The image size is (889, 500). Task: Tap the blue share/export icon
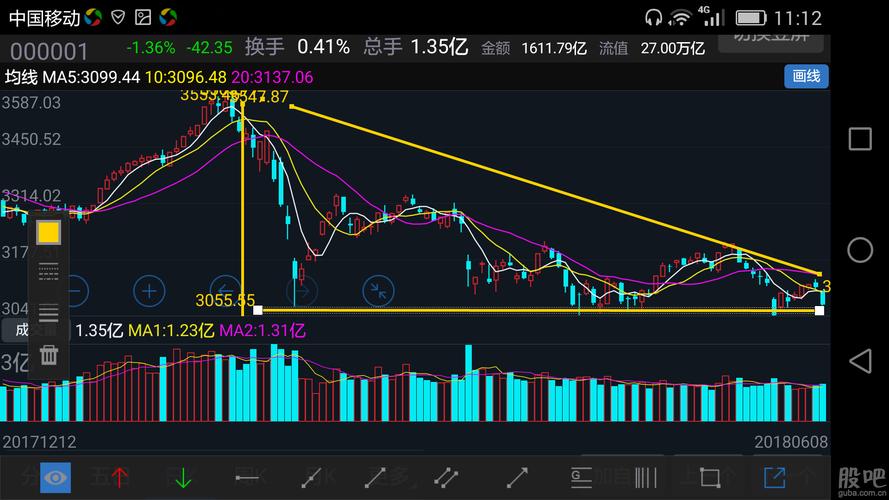pyautogui.click(x=774, y=478)
